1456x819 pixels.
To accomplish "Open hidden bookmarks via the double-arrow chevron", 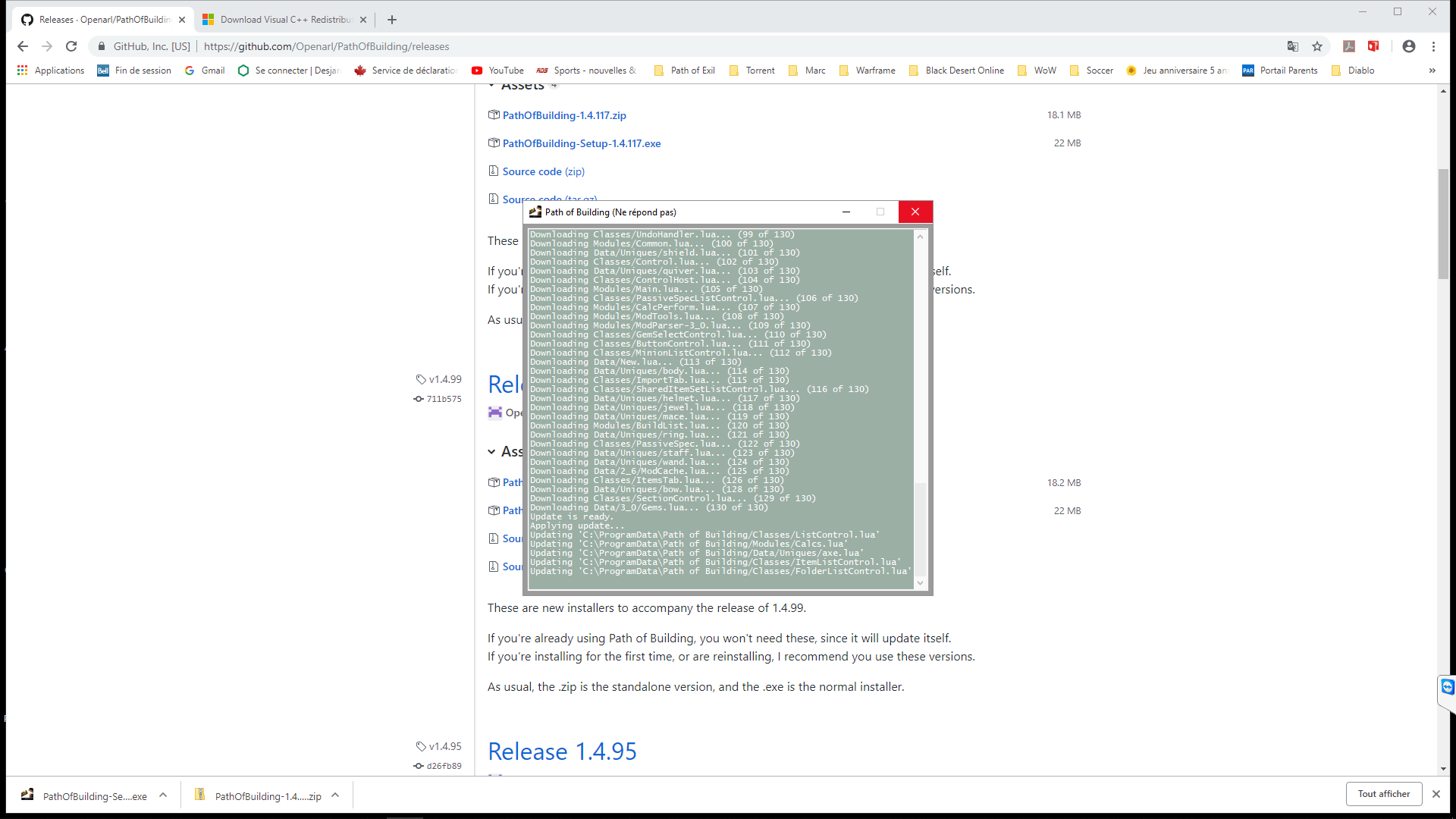I will click(1432, 71).
